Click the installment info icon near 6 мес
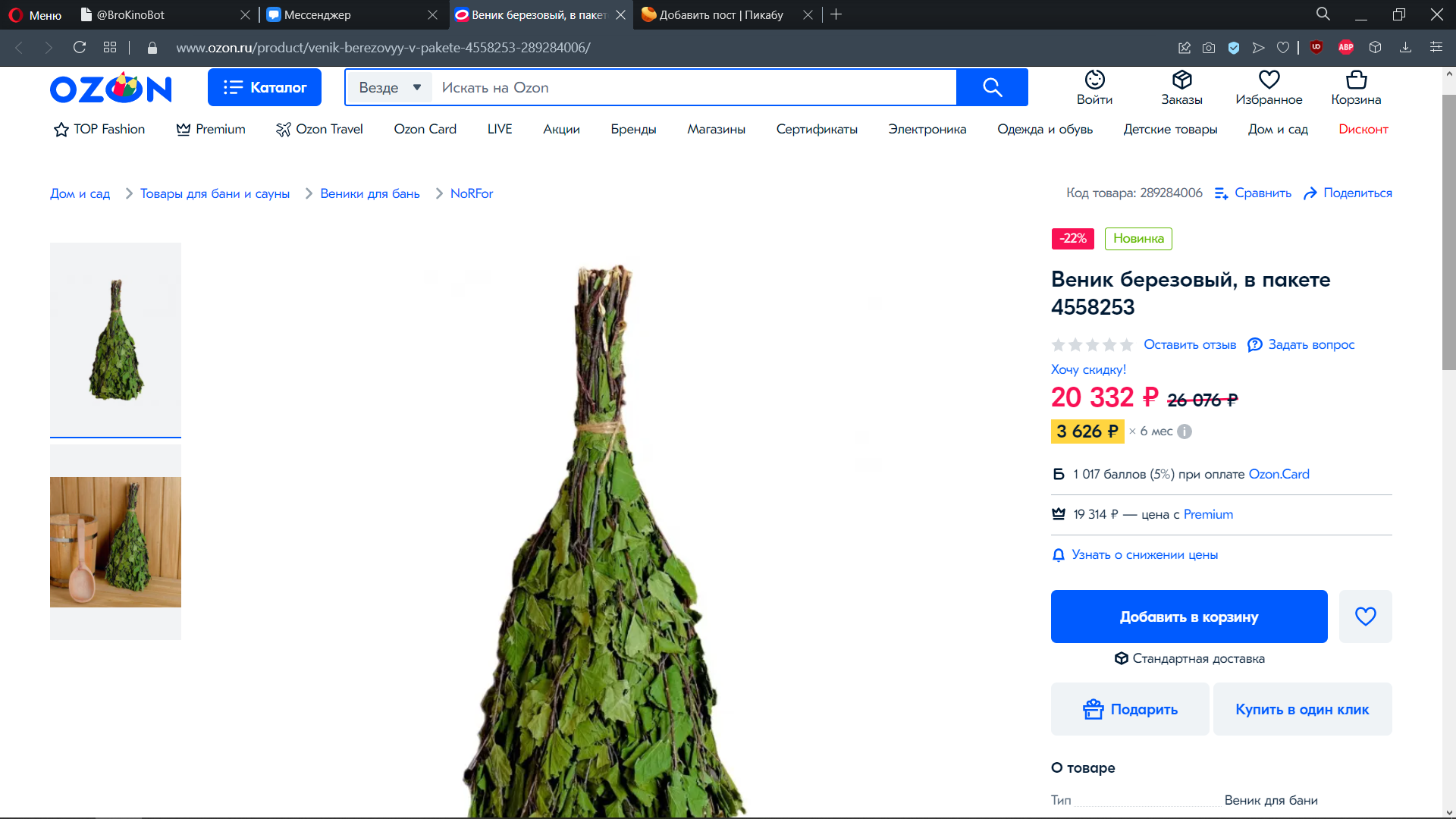Image resolution: width=1456 pixels, height=819 pixels. tap(1185, 431)
